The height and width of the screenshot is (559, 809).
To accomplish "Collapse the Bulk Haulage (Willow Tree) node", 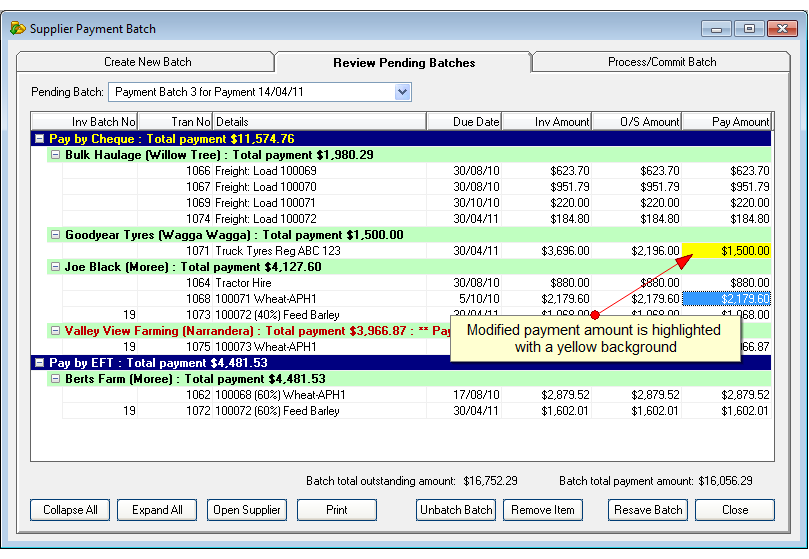I will pos(55,154).
